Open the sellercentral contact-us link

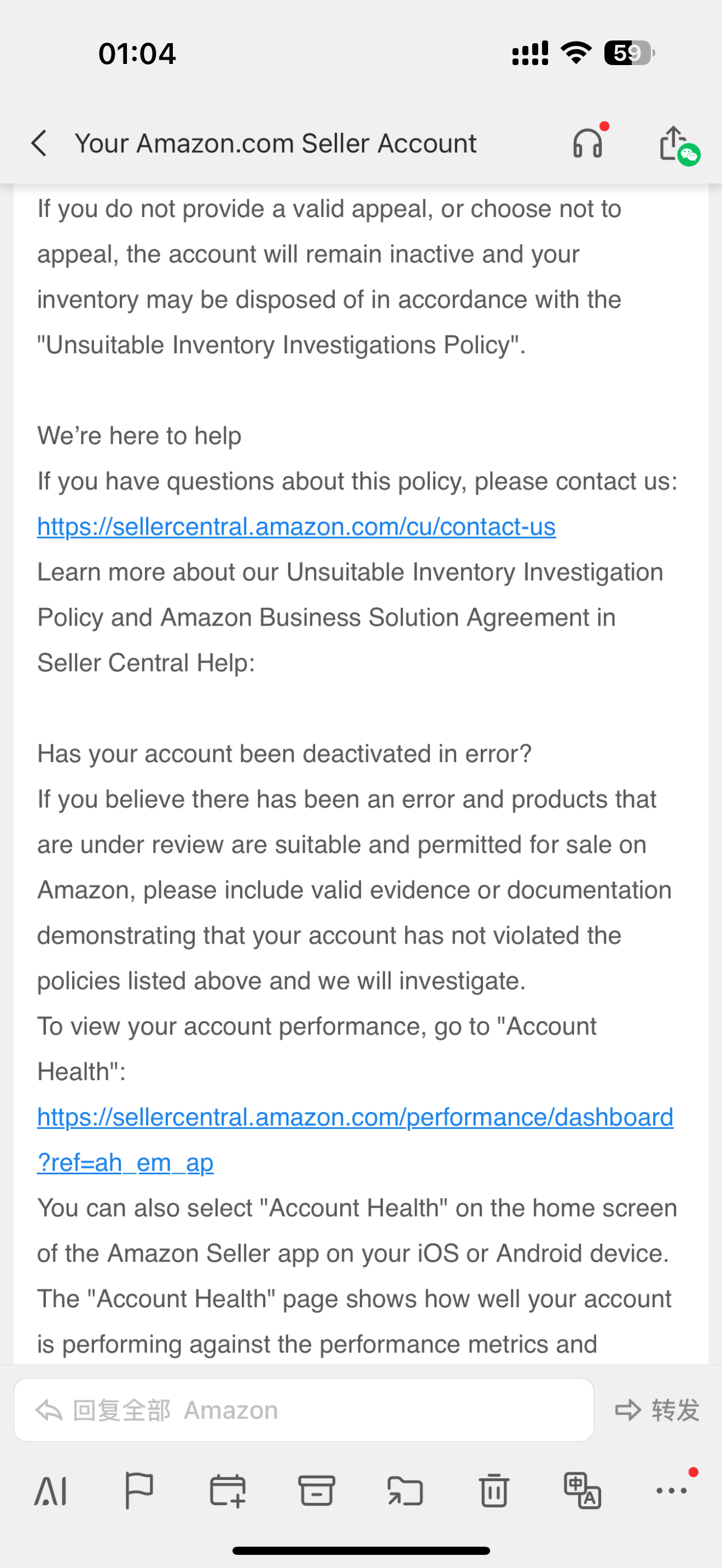(296, 526)
